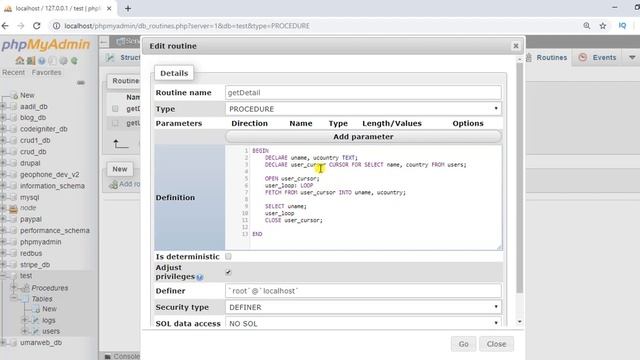
Task: Collapse the test database node
Action: pos(3,276)
